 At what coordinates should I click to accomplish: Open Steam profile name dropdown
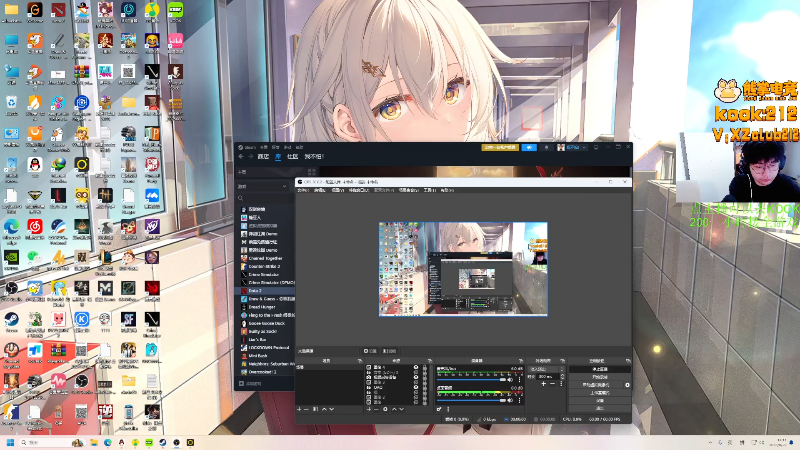pyautogui.click(x=576, y=147)
